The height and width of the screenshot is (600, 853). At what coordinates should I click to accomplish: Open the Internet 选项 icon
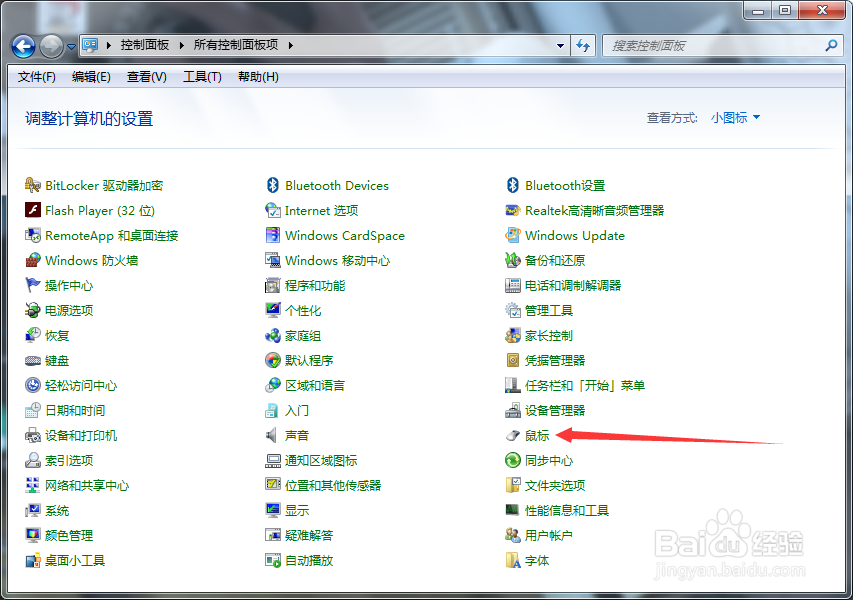click(x=273, y=211)
